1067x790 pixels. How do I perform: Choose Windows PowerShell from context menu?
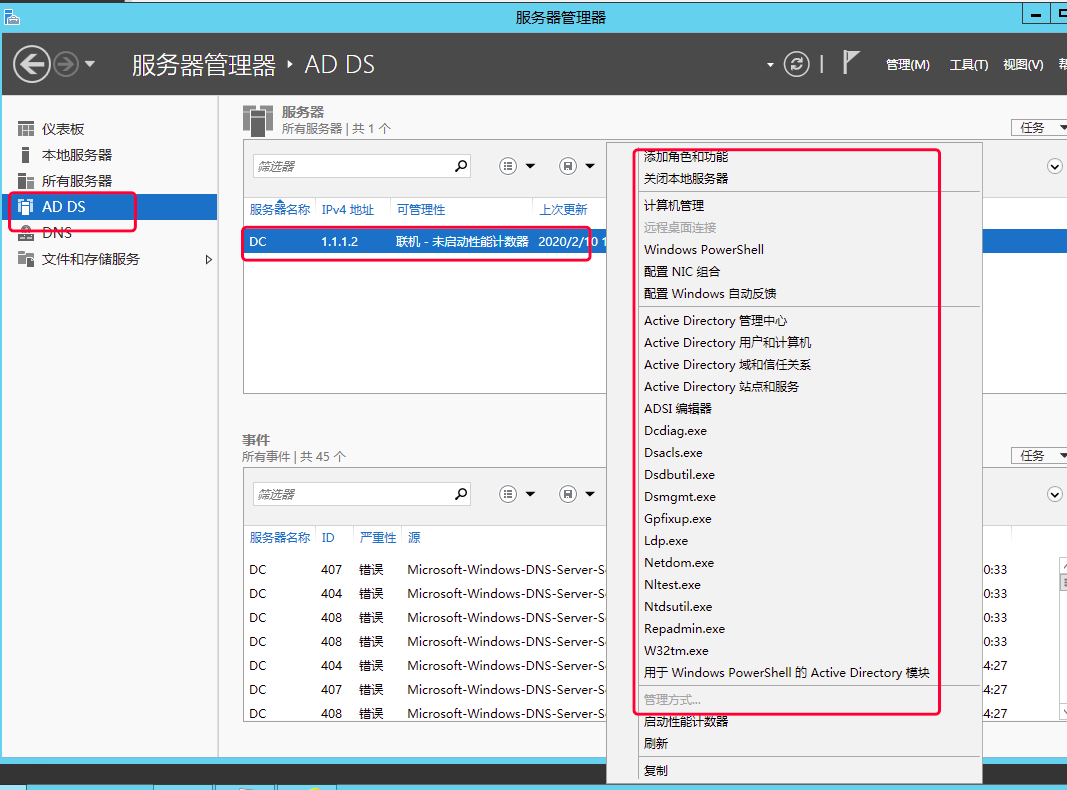click(x=704, y=250)
